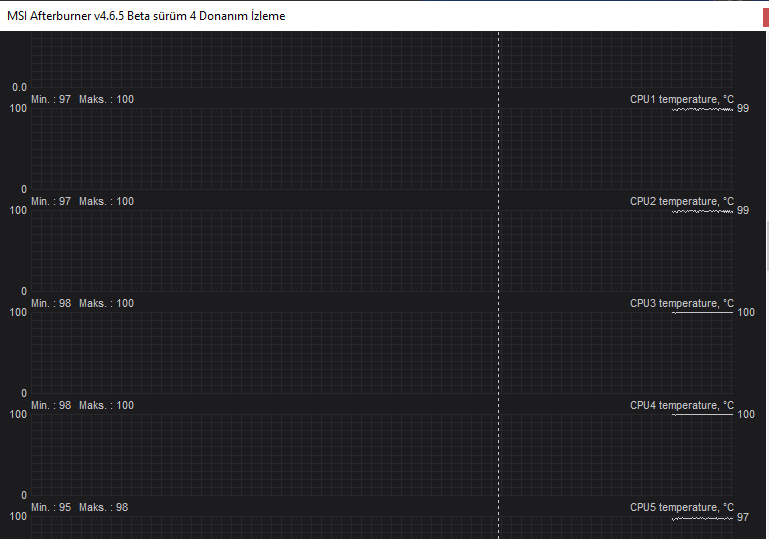Screen dimensions: 769x539
Task: Click the CPU3 temperature graph label
Action: point(682,304)
